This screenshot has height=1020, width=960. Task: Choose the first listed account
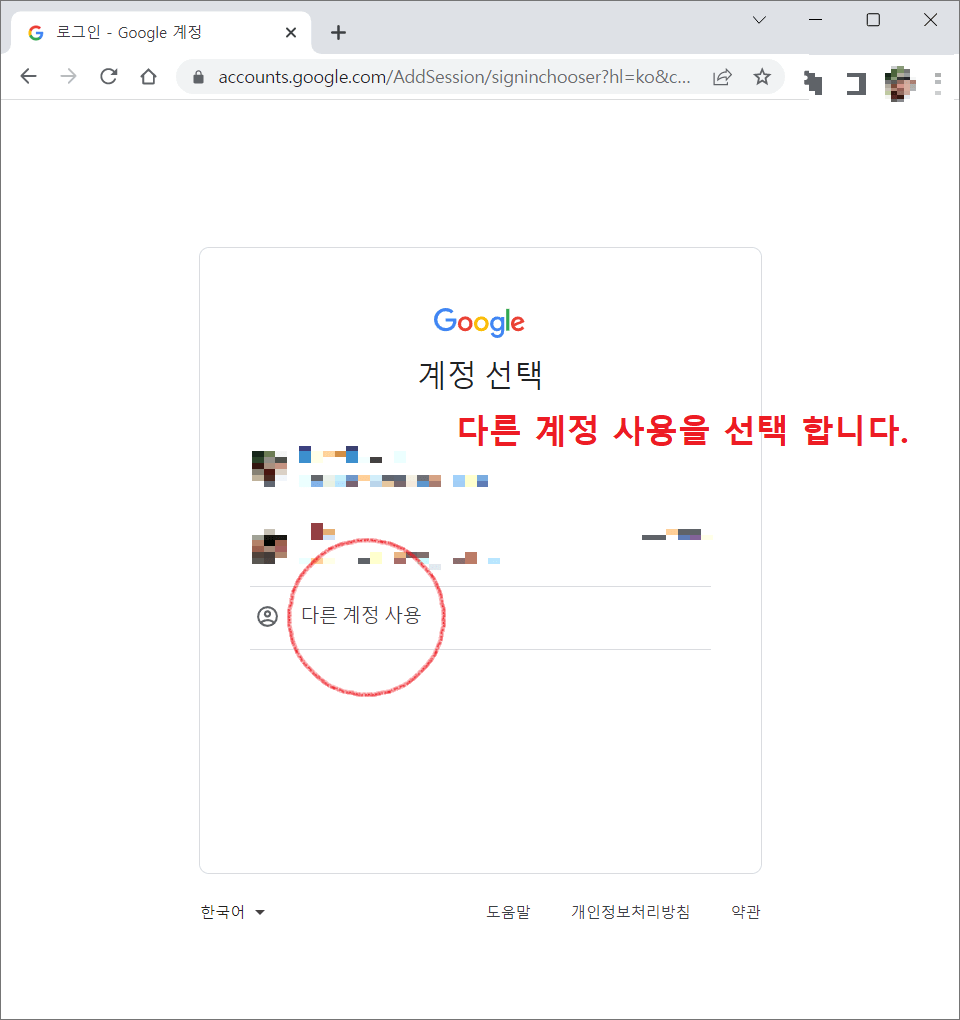(x=480, y=467)
